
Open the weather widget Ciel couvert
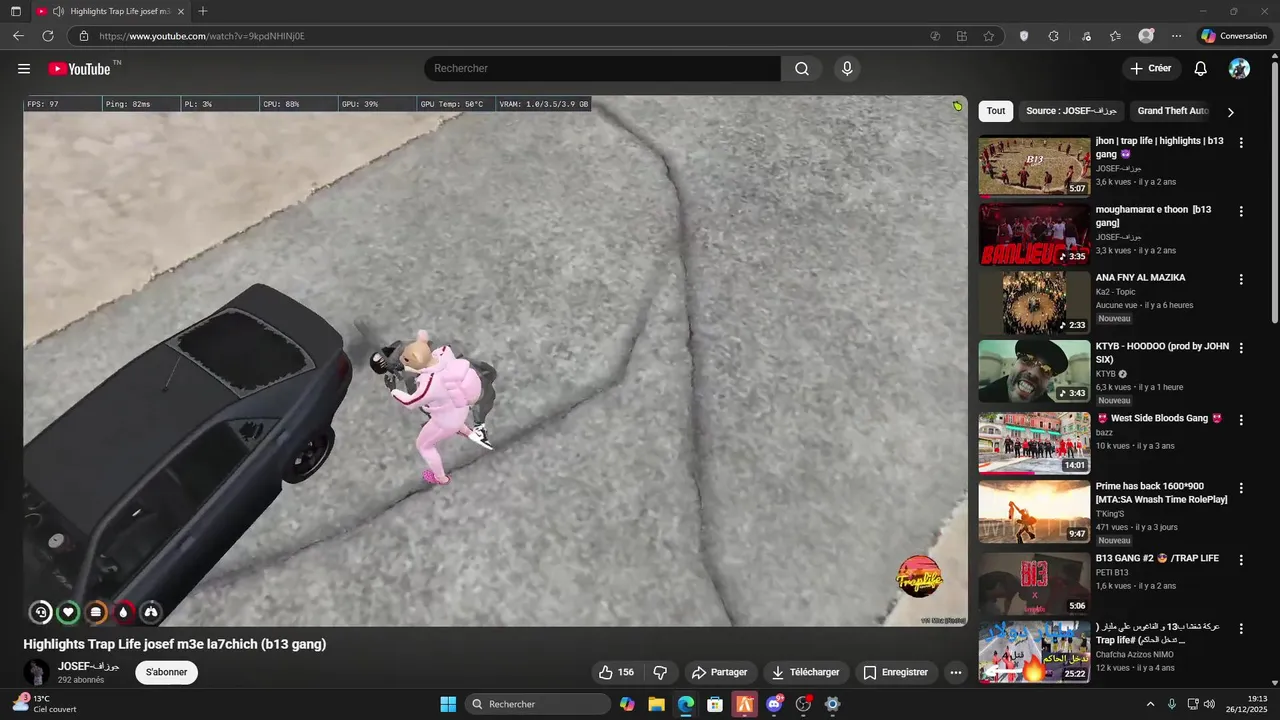(45, 704)
